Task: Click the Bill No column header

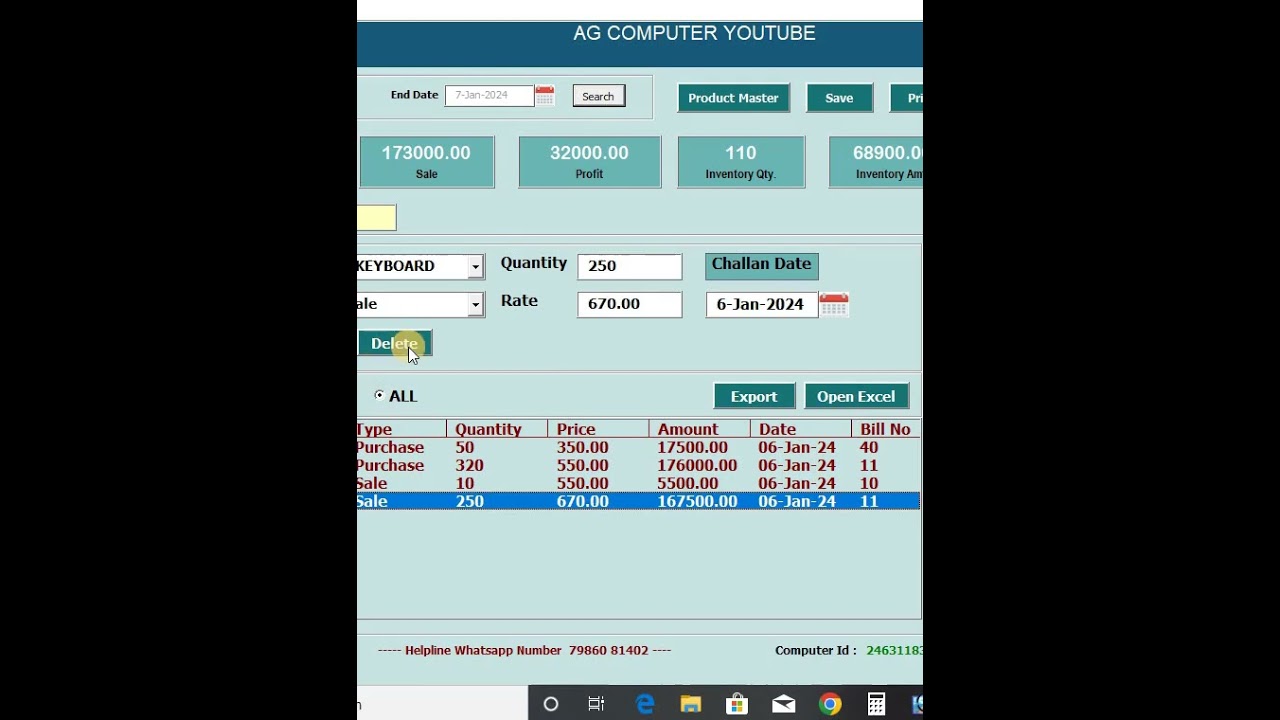Action: tap(885, 429)
